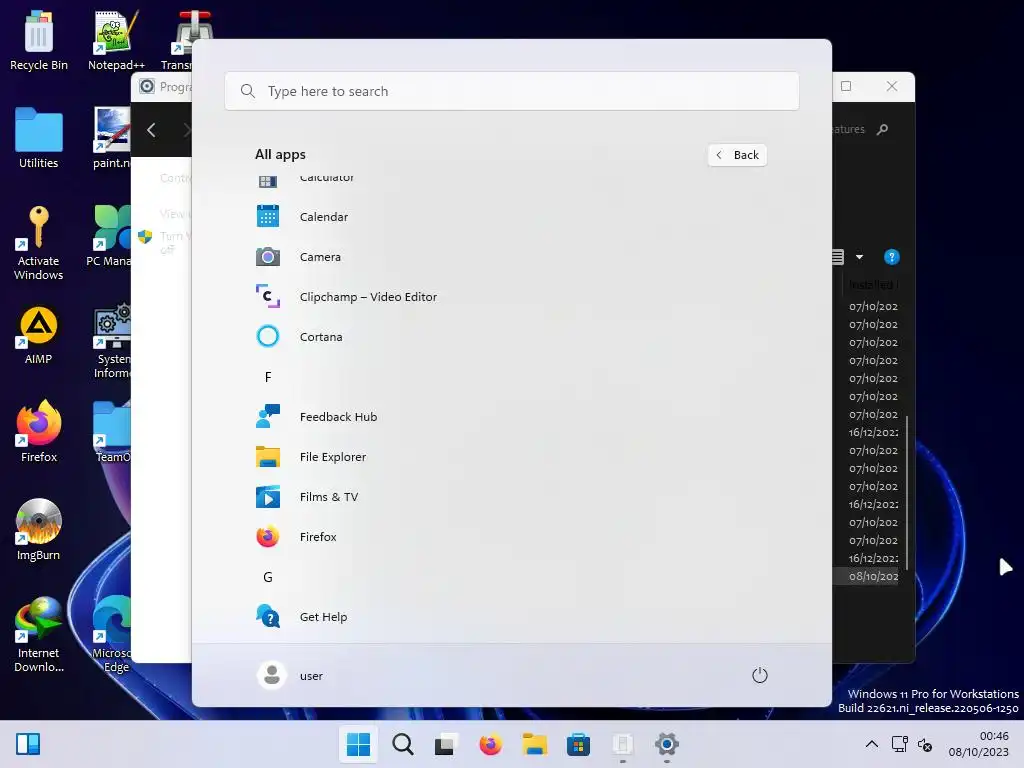Open Task View on the taskbar
This screenshot has width=1024, height=768.
click(x=445, y=744)
